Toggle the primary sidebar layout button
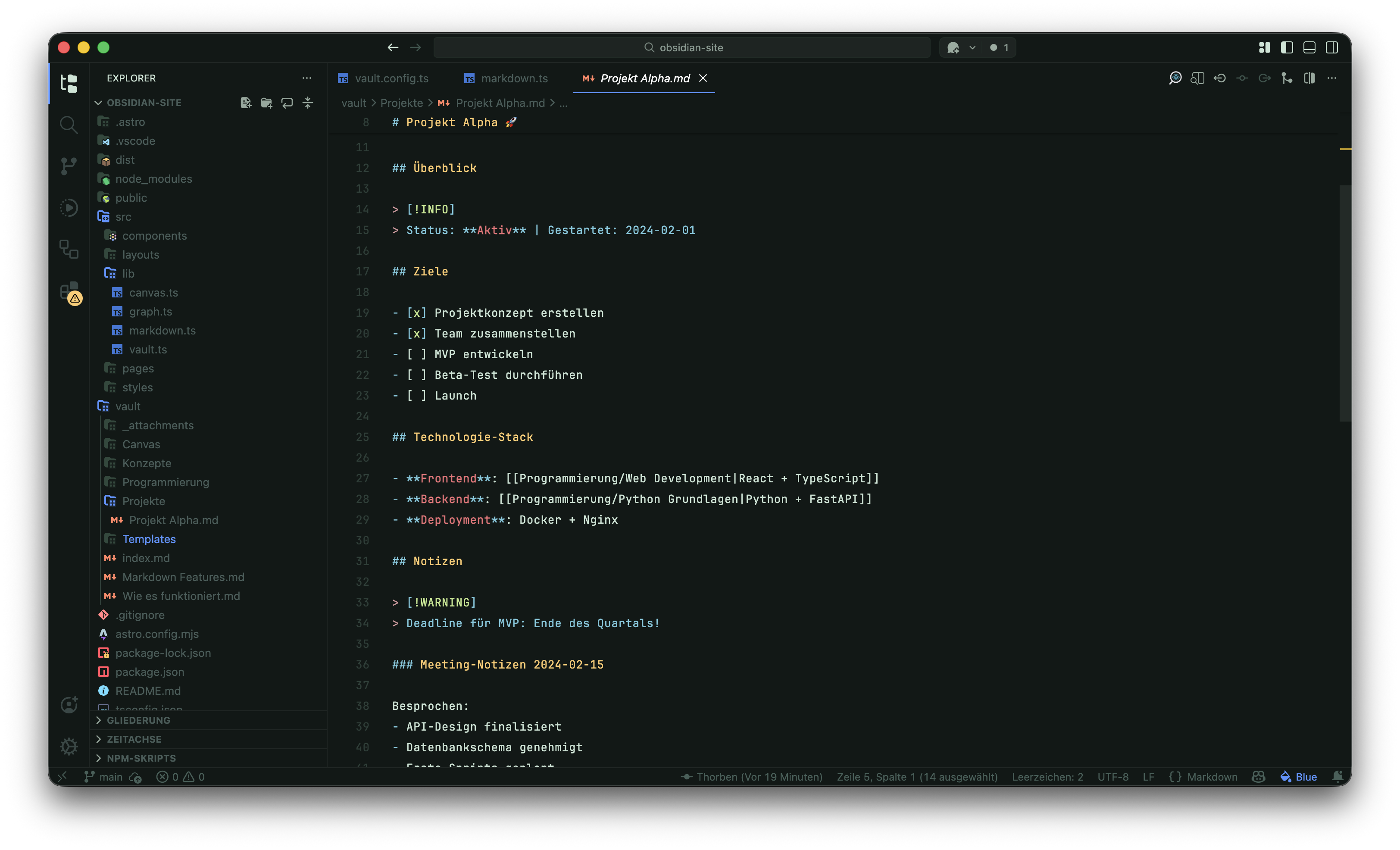This screenshot has width=1400, height=850. [1287, 48]
